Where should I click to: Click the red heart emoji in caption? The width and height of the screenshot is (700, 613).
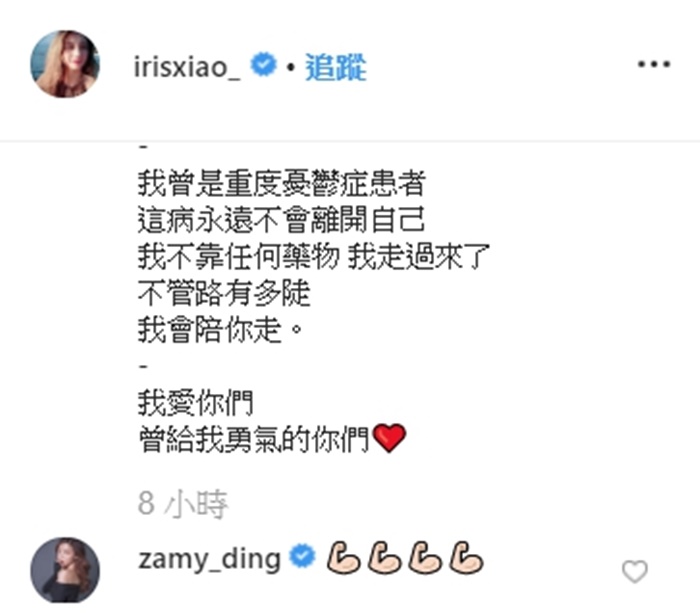pyautogui.click(x=389, y=438)
